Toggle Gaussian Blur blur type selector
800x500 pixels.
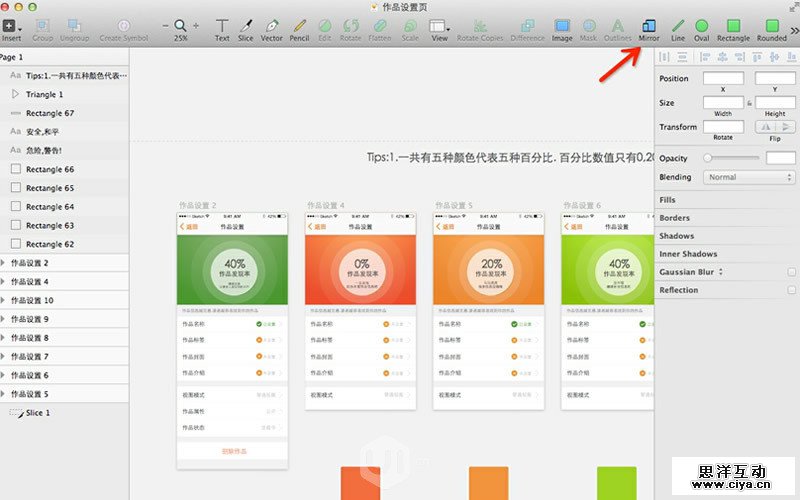click(x=721, y=272)
